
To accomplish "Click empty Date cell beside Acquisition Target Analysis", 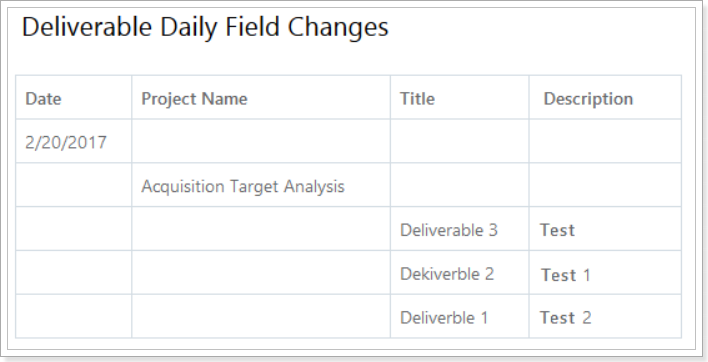I will pos(74,185).
